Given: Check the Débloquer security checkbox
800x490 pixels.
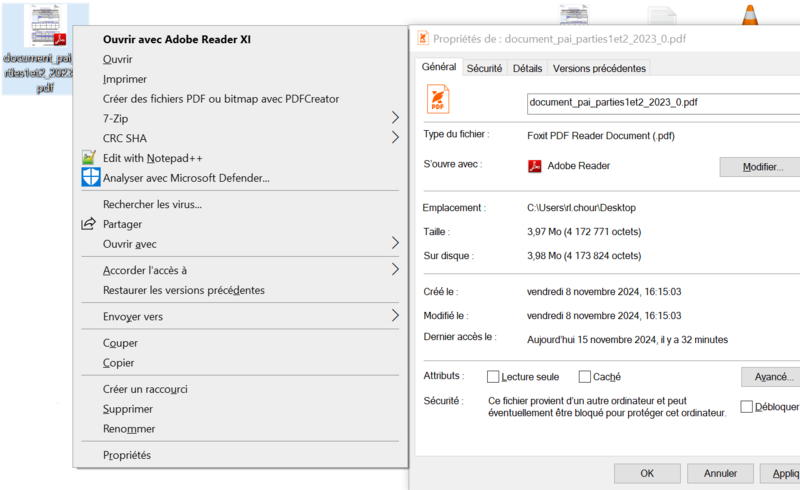Looking at the screenshot, I should coord(747,407).
